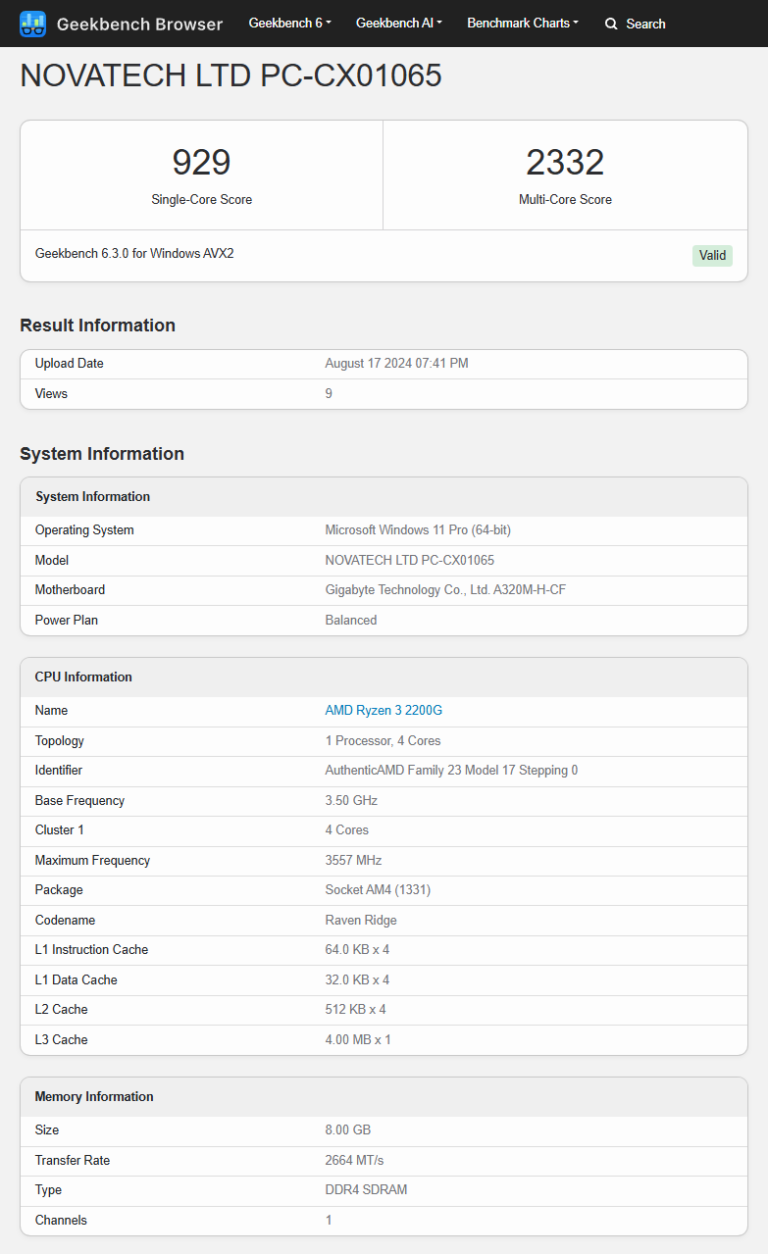
Task: Click the Raven Ridge codename value
Action: tap(360, 920)
